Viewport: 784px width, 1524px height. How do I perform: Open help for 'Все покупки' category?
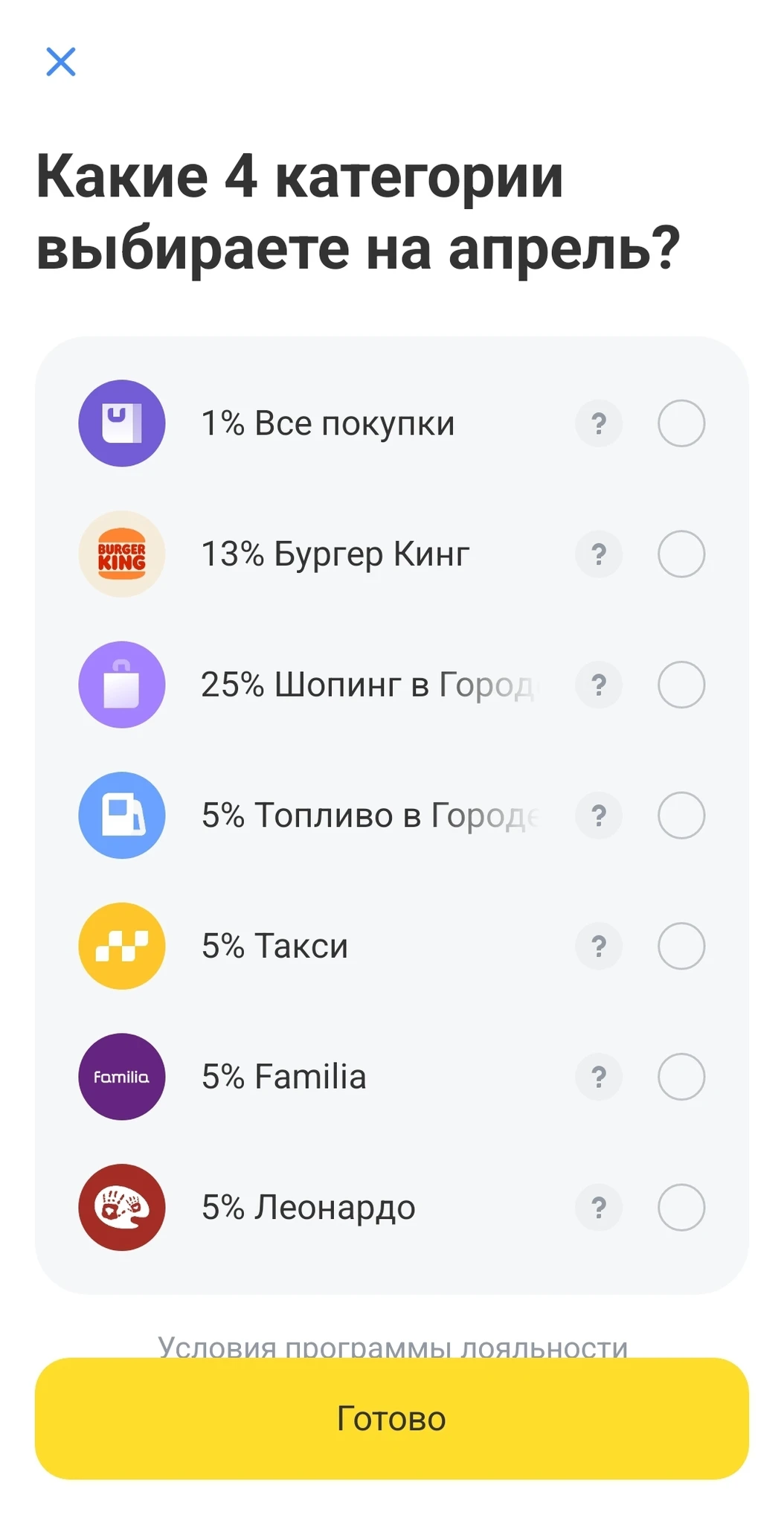[599, 423]
